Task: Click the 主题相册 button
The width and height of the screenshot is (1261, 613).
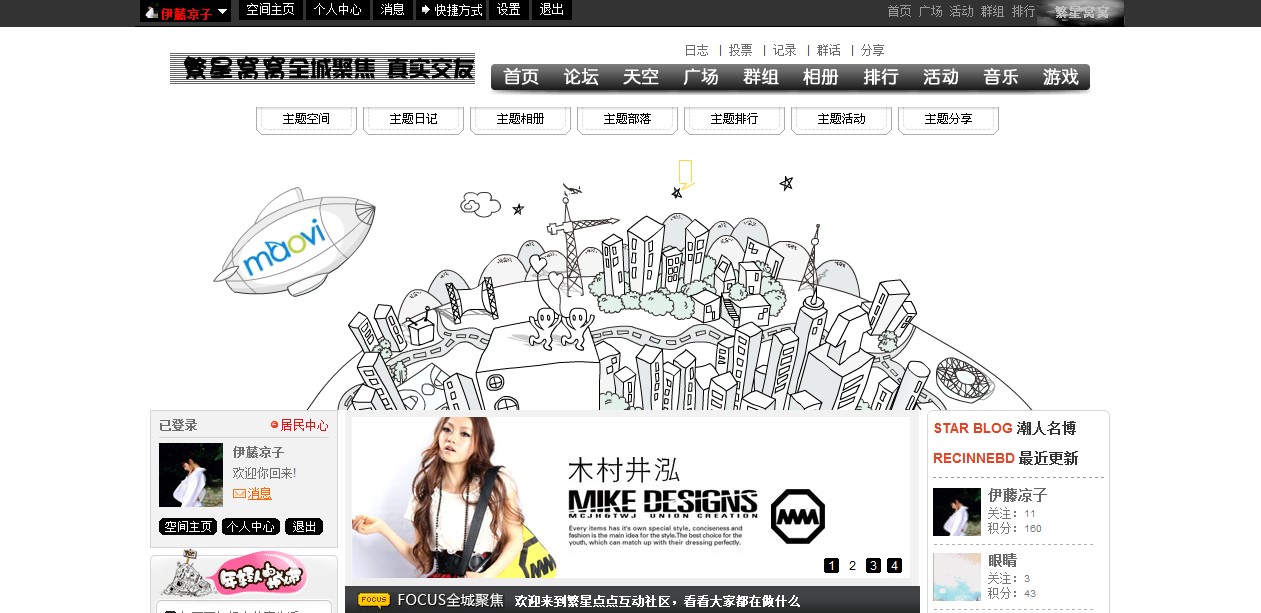Action: (520, 119)
